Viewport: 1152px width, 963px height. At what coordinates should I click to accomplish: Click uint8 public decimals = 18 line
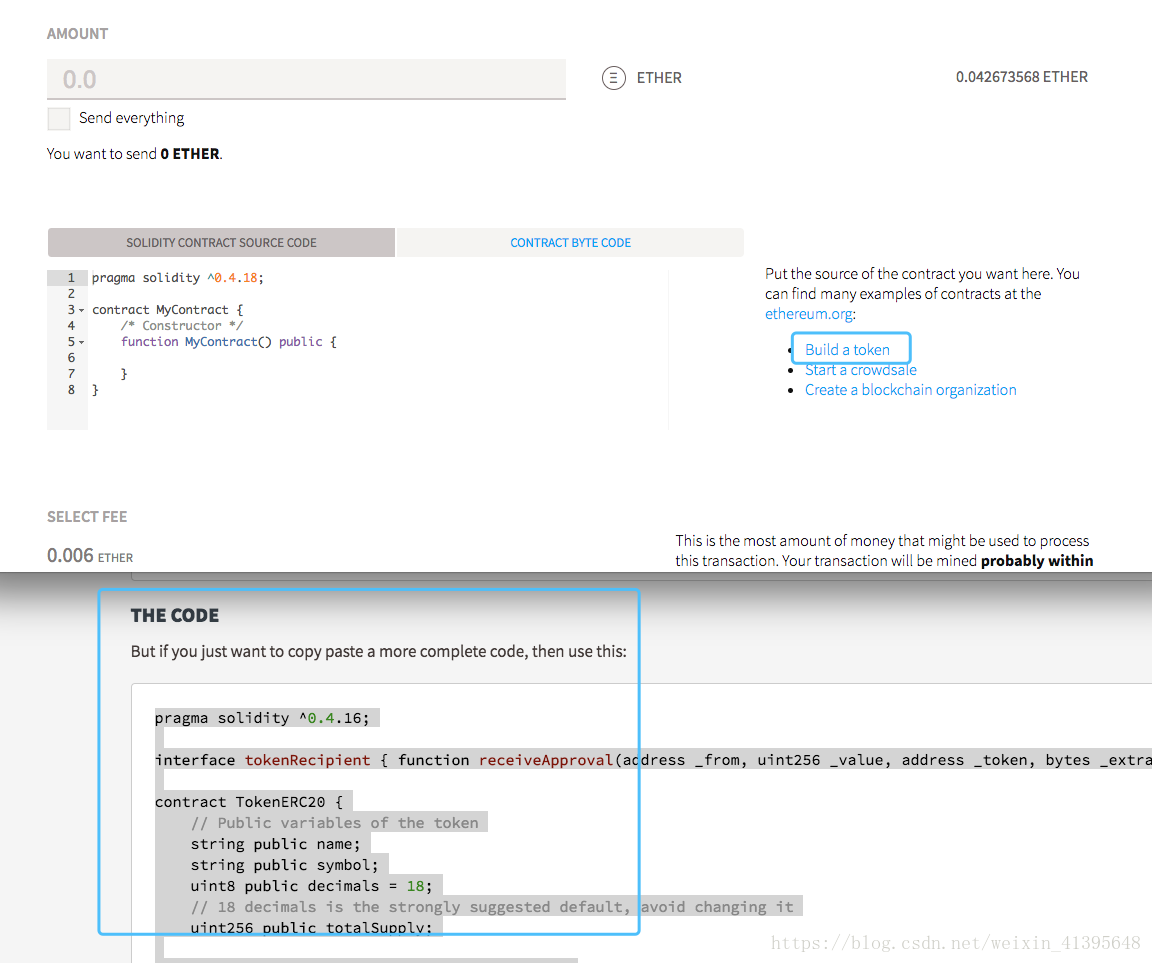click(x=312, y=886)
